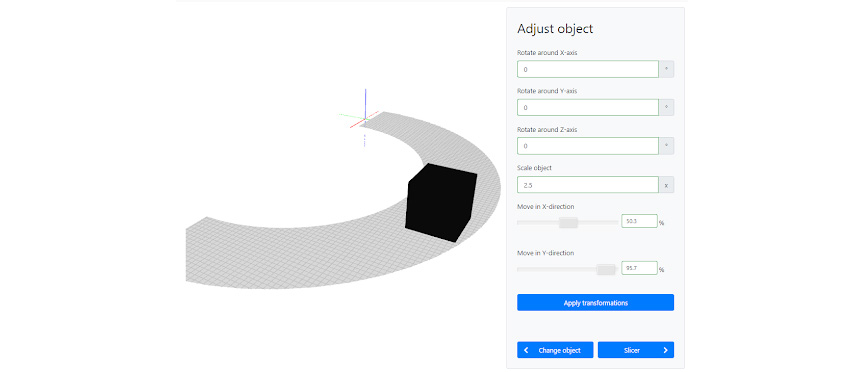The image size is (864, 372).
Task: Click the right chevron on Slicer
Action: coord(665,350)
